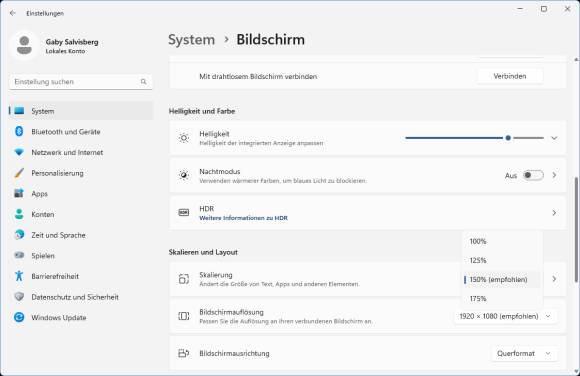Image resolution: width=580 pixels, height=376 pixels.
Task: Expand the Helligkeit options chevron
Action: [x=554, y=138]
